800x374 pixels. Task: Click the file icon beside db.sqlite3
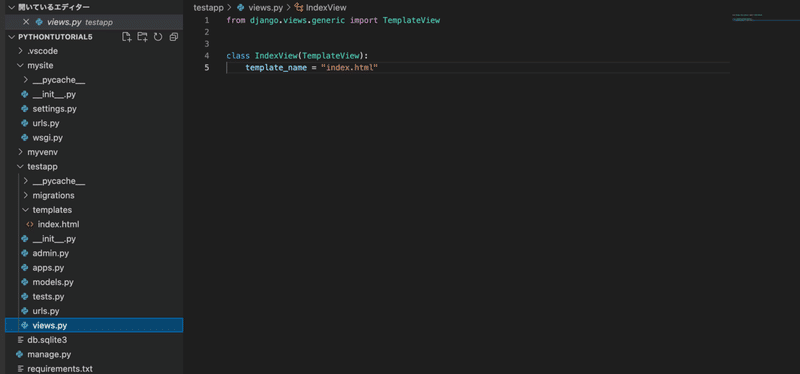point(20,340)
